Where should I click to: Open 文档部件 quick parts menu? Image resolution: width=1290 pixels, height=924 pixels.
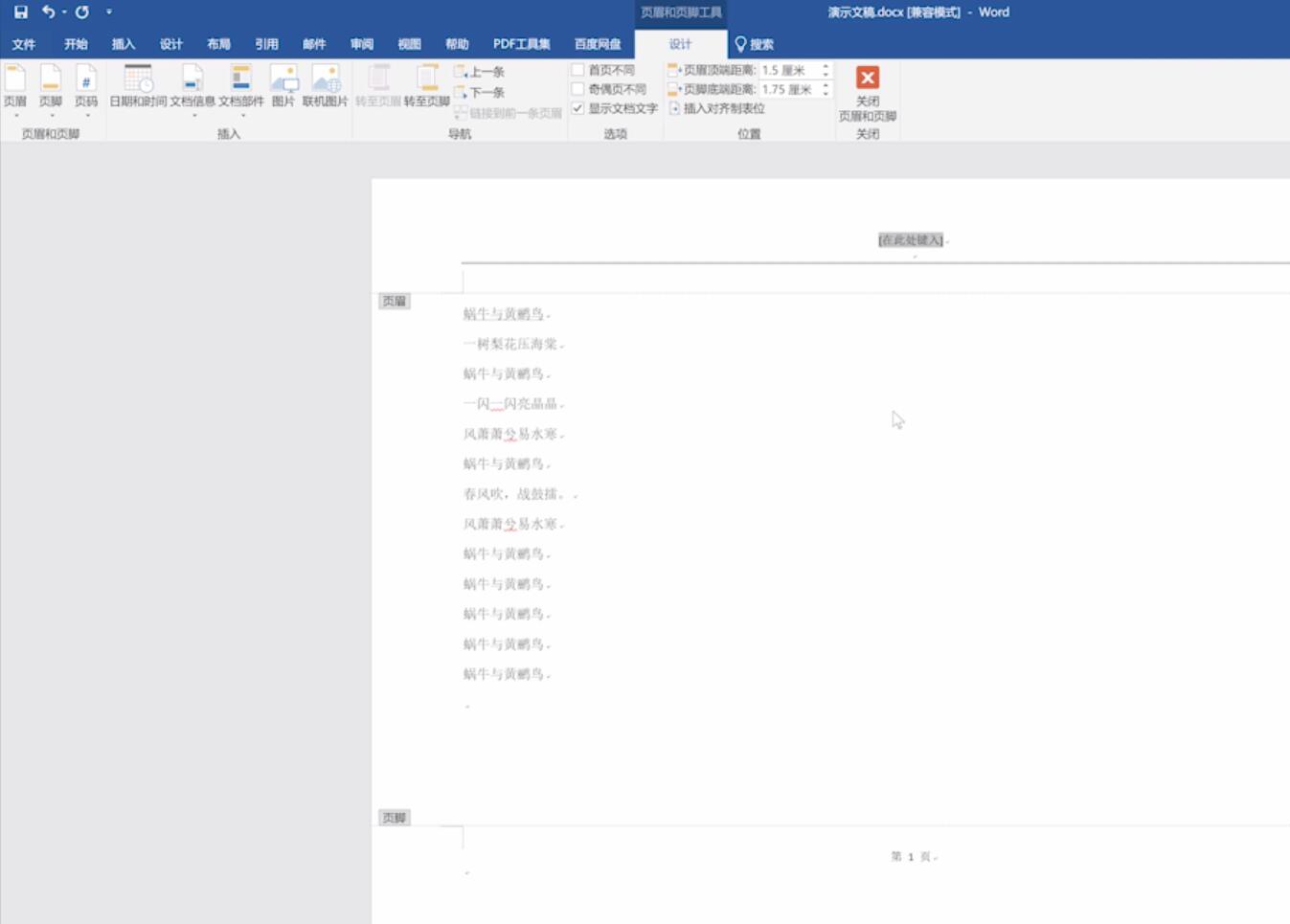click(x=241, y=88)
